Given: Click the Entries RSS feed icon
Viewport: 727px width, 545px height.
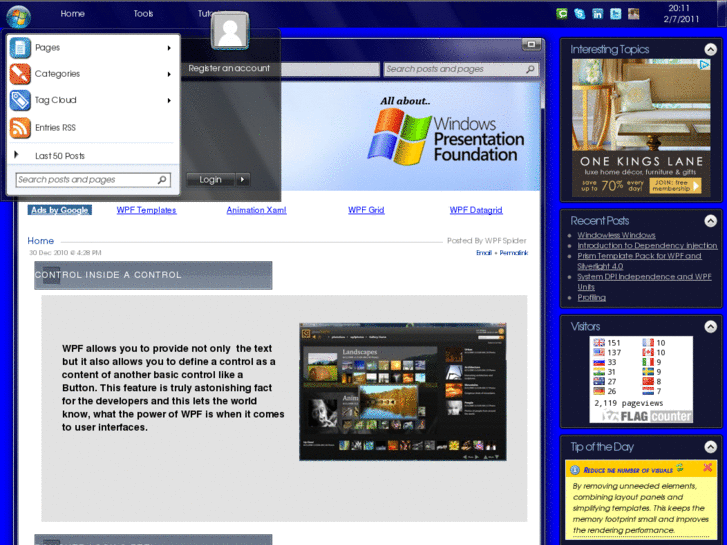Looking at the screenshot, I should [x=20, y=128].
